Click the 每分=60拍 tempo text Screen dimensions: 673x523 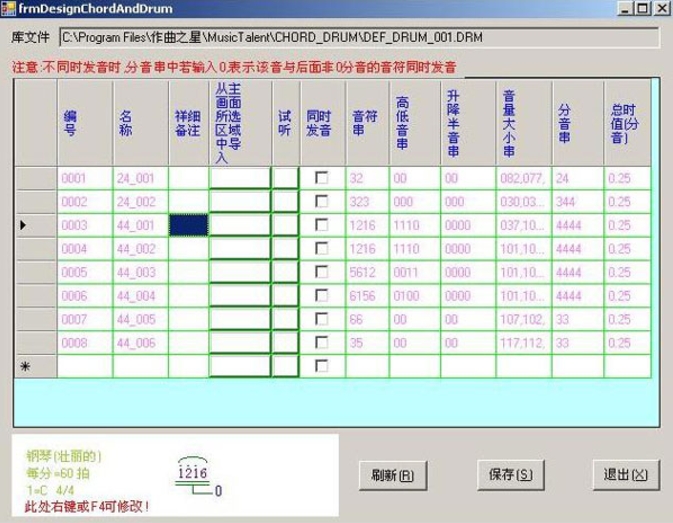click(x=58, y=473)
